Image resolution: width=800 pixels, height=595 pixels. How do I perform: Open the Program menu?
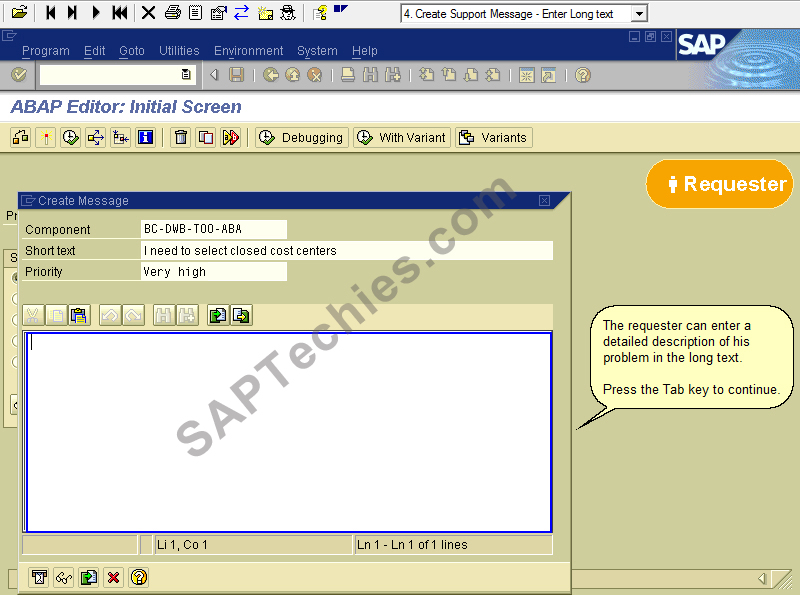[46, 51]
